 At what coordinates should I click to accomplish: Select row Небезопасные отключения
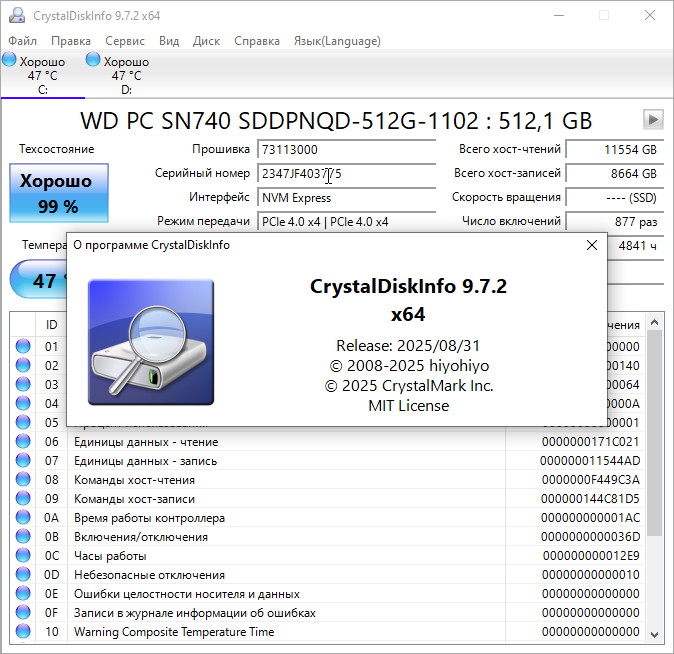click(x=328, y=575)
